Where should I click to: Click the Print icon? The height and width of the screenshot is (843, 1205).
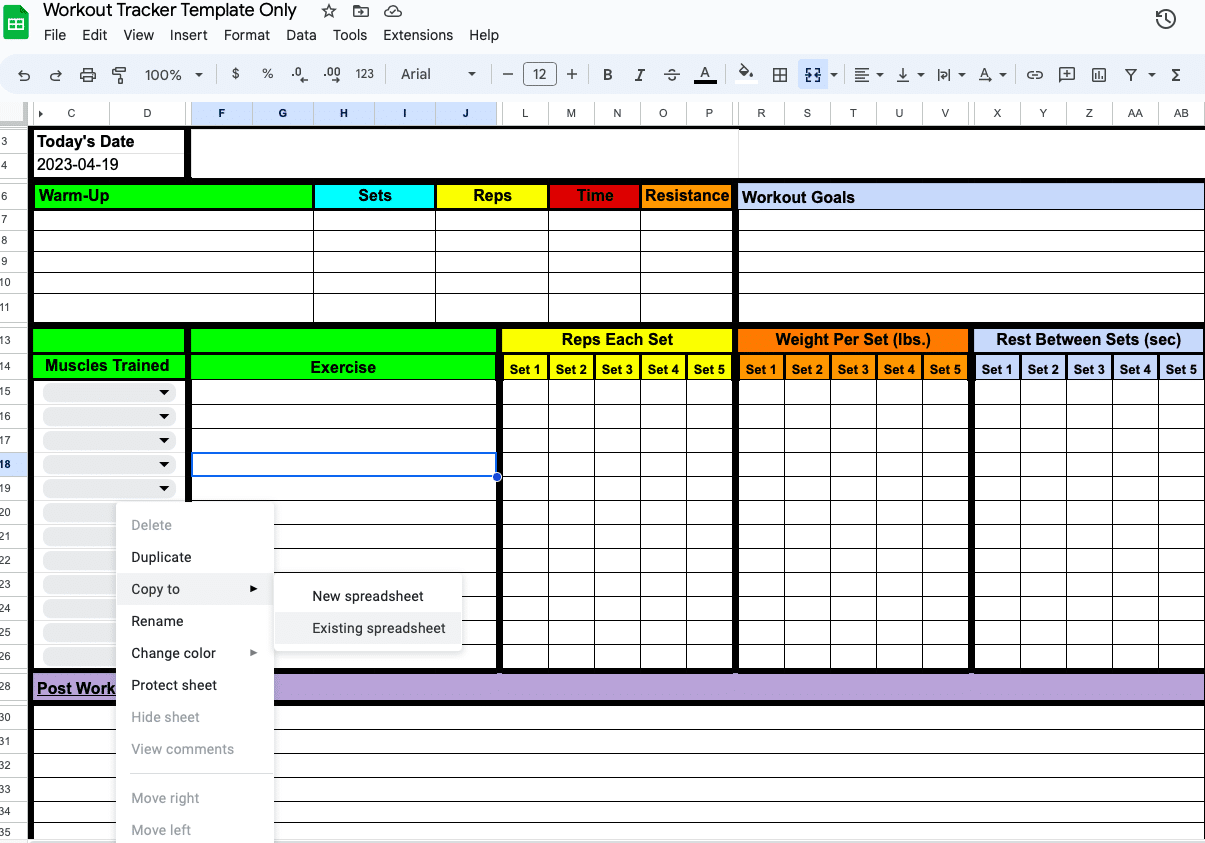click(88, 75)
